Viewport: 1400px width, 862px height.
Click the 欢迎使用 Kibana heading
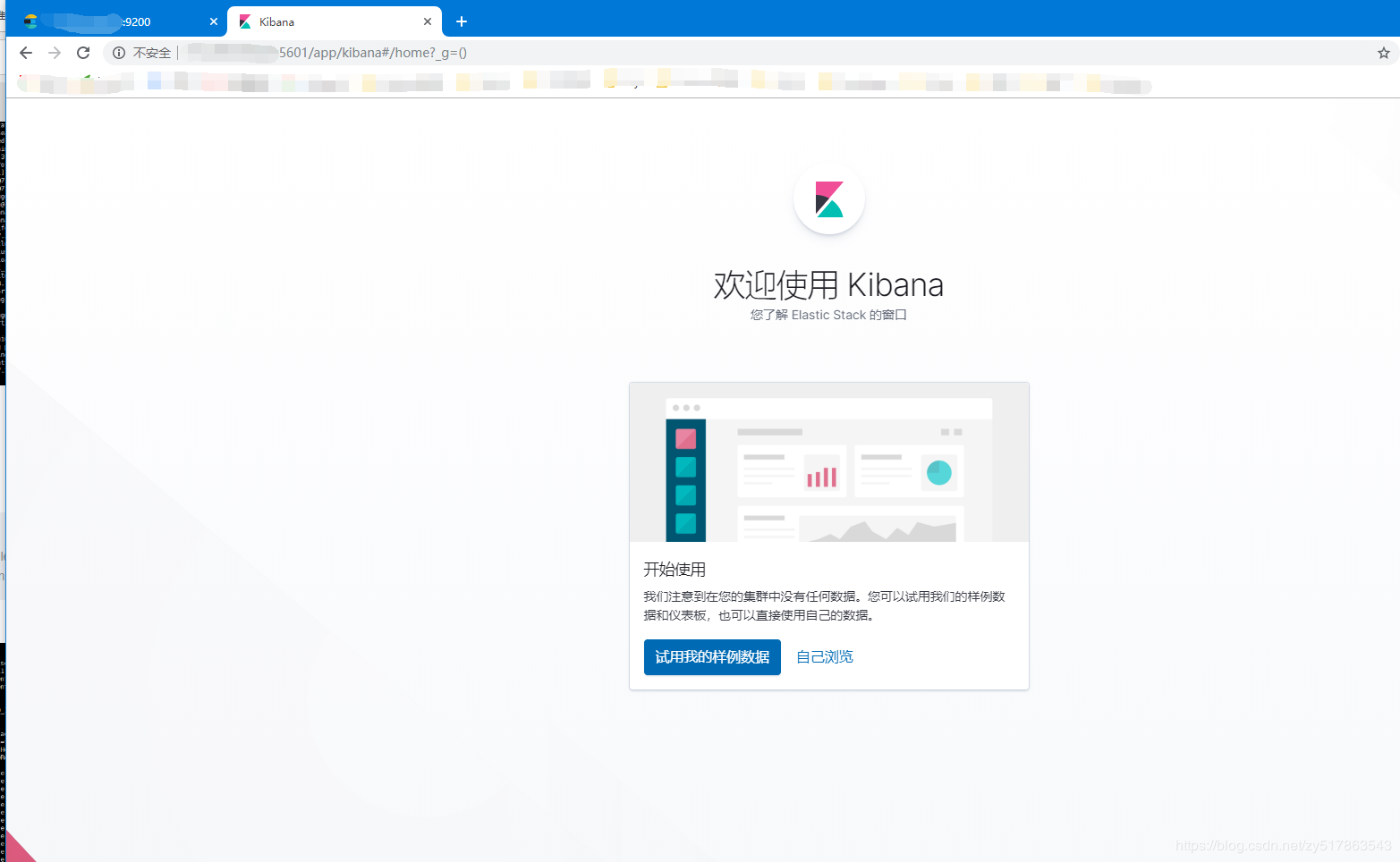(x=828, y=284)
